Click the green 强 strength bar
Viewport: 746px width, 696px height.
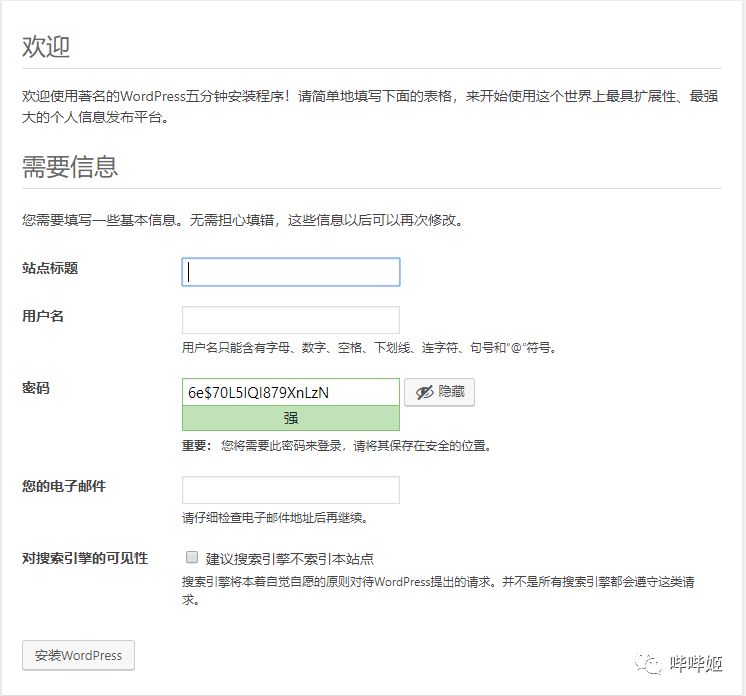(x=290, y=418)
